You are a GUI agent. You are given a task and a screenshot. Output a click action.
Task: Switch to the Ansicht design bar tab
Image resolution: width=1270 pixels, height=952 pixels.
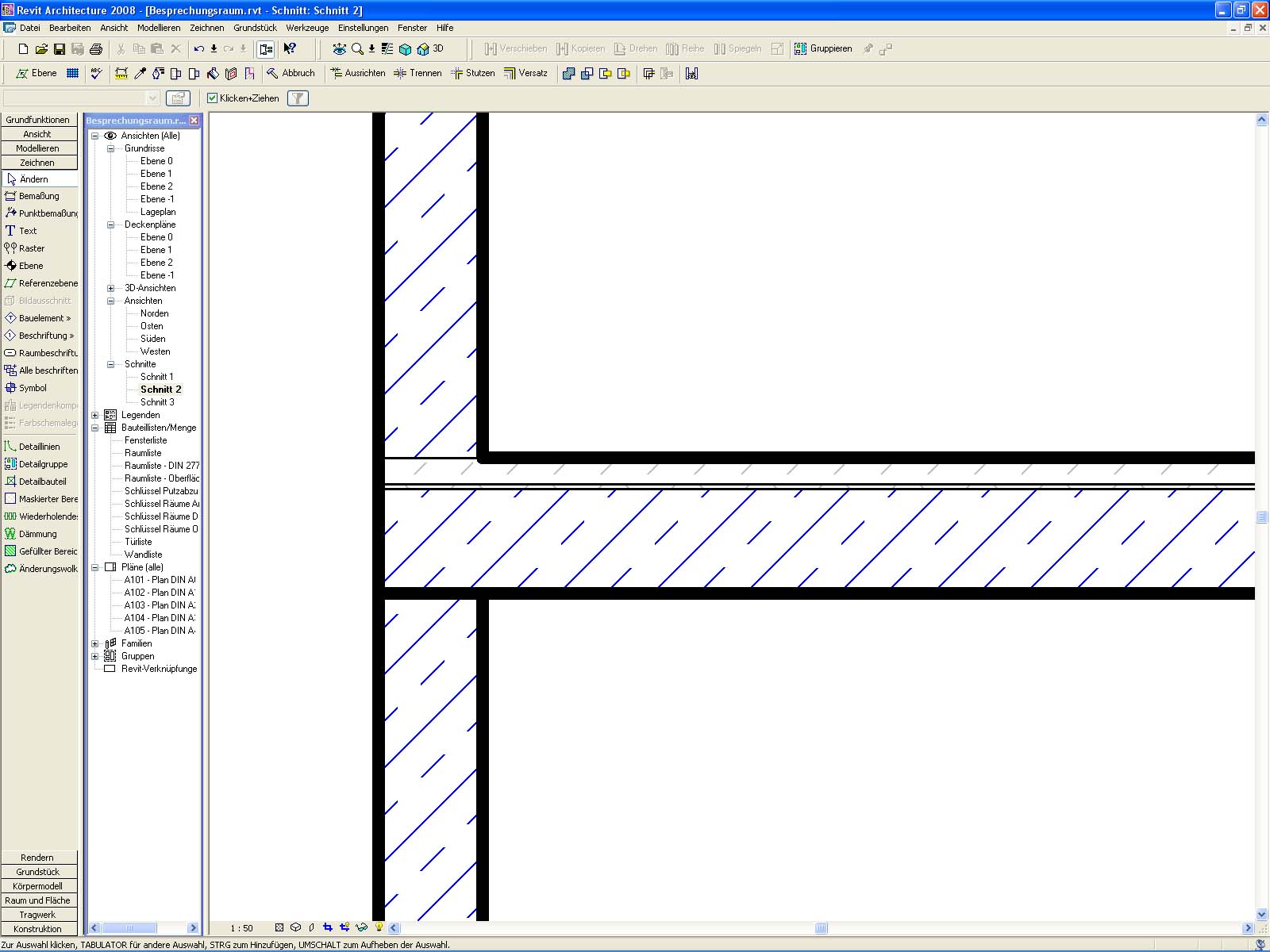[40, 134]
